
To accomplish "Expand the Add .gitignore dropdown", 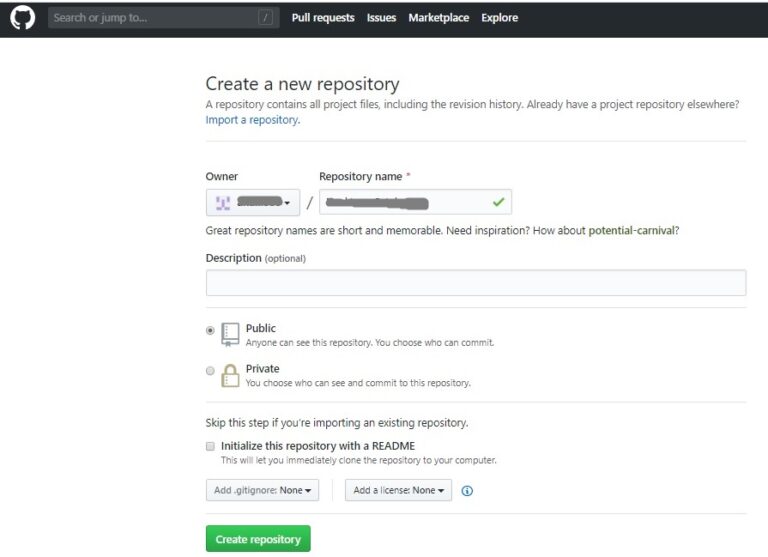I will coord(263,491).
